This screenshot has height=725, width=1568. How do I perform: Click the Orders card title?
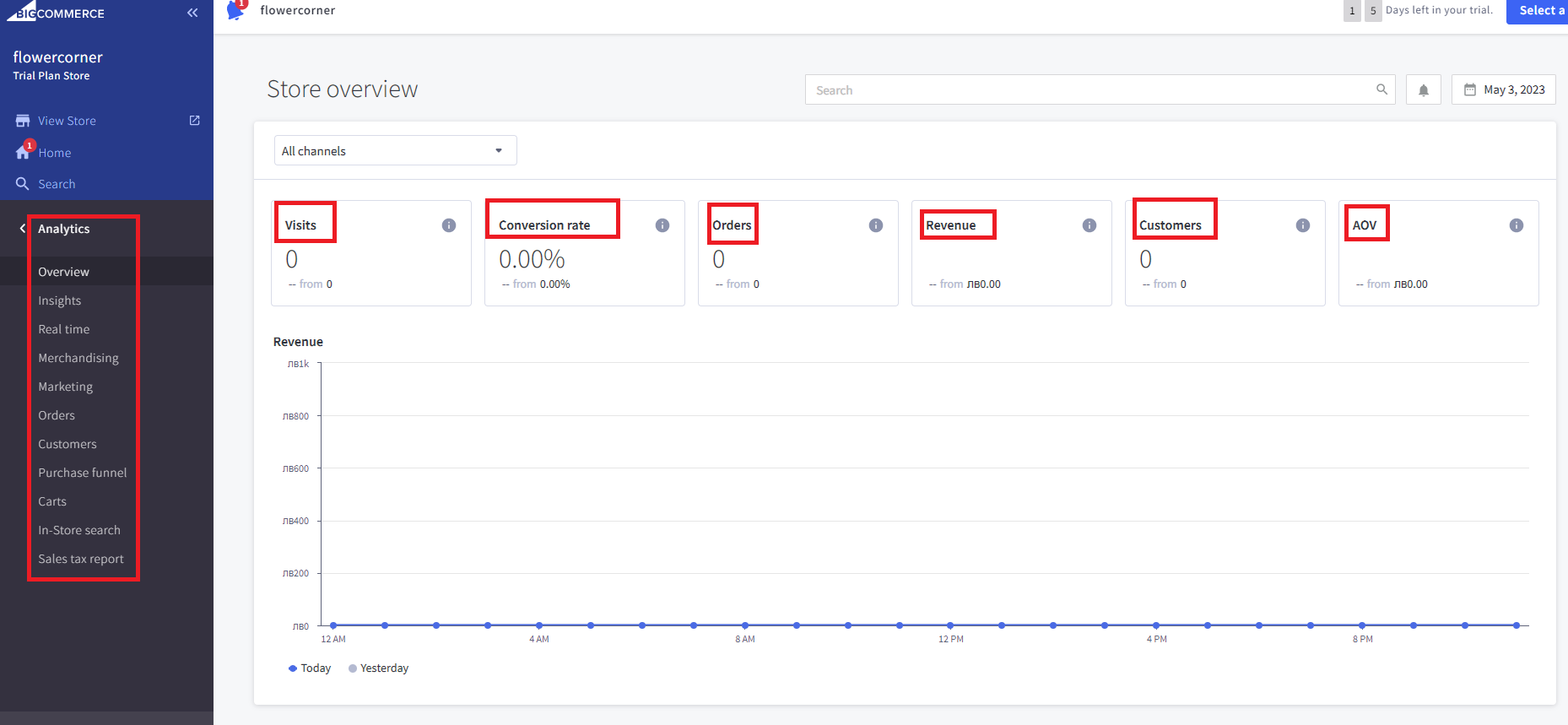point(732,225)
